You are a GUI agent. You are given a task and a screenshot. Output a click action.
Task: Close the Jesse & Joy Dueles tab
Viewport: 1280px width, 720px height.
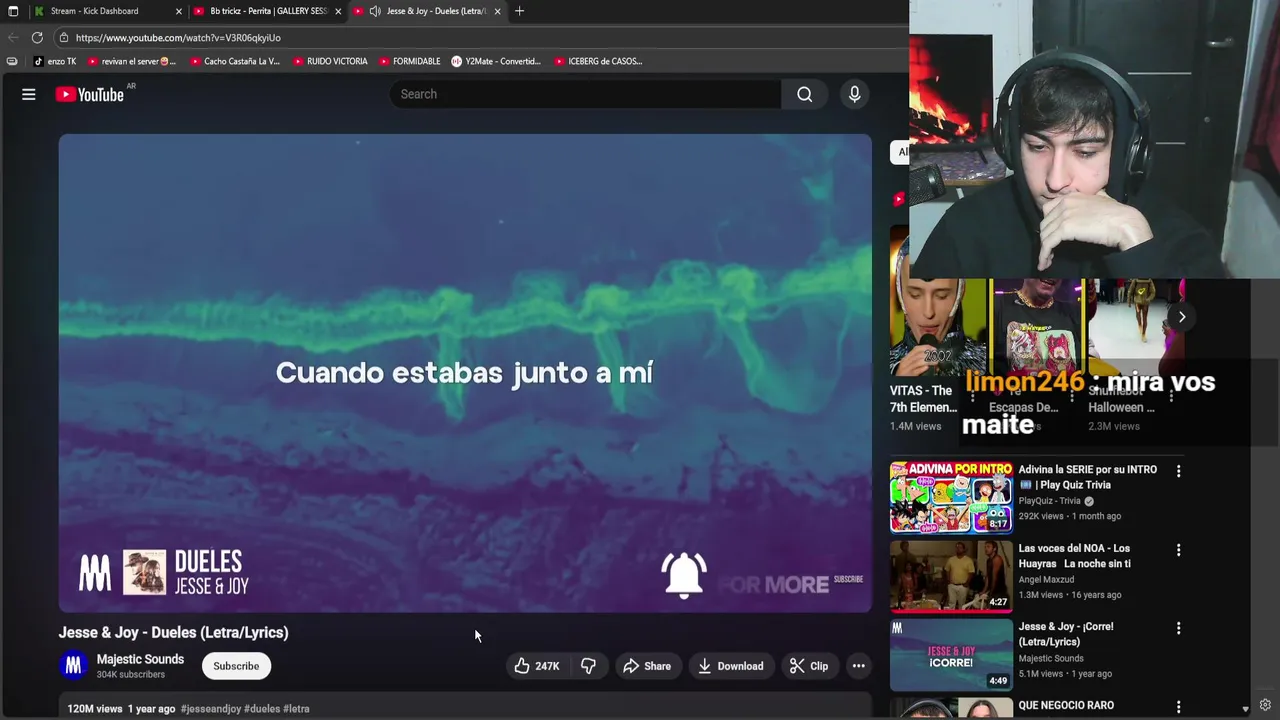pyautogui.click(x=497, y=11)
